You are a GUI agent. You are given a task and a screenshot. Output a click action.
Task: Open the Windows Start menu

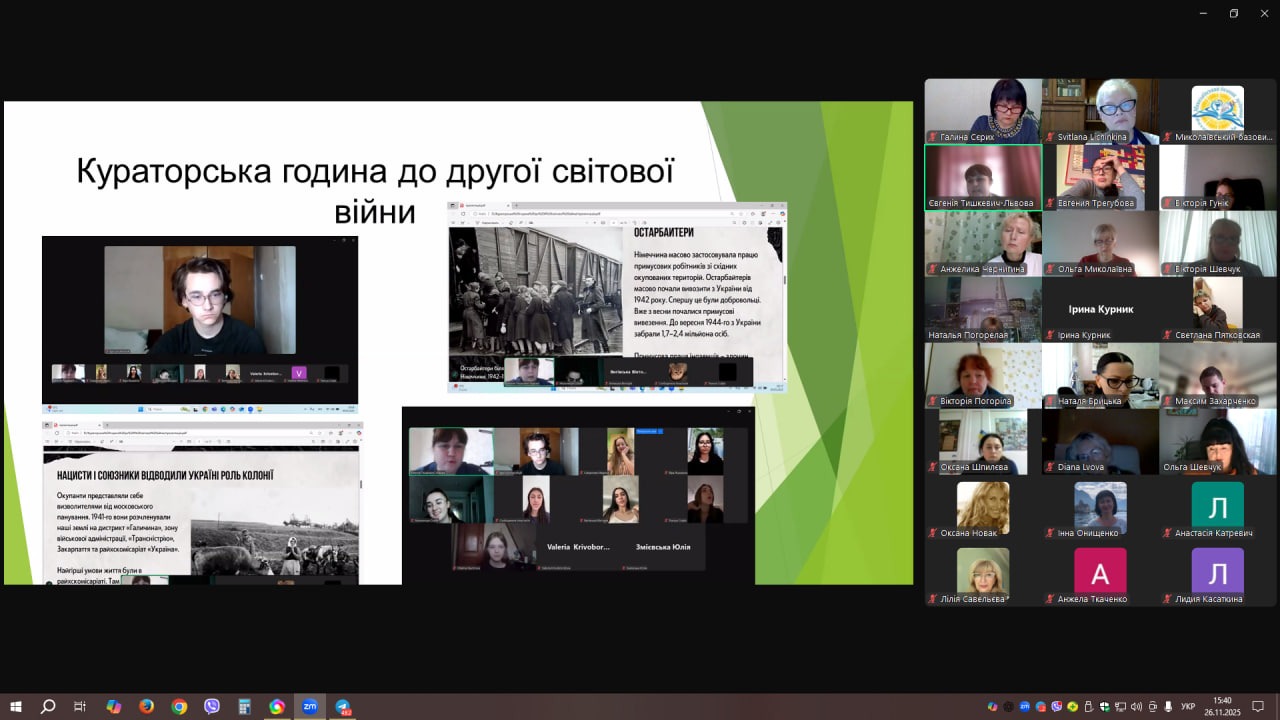[16, 706]
